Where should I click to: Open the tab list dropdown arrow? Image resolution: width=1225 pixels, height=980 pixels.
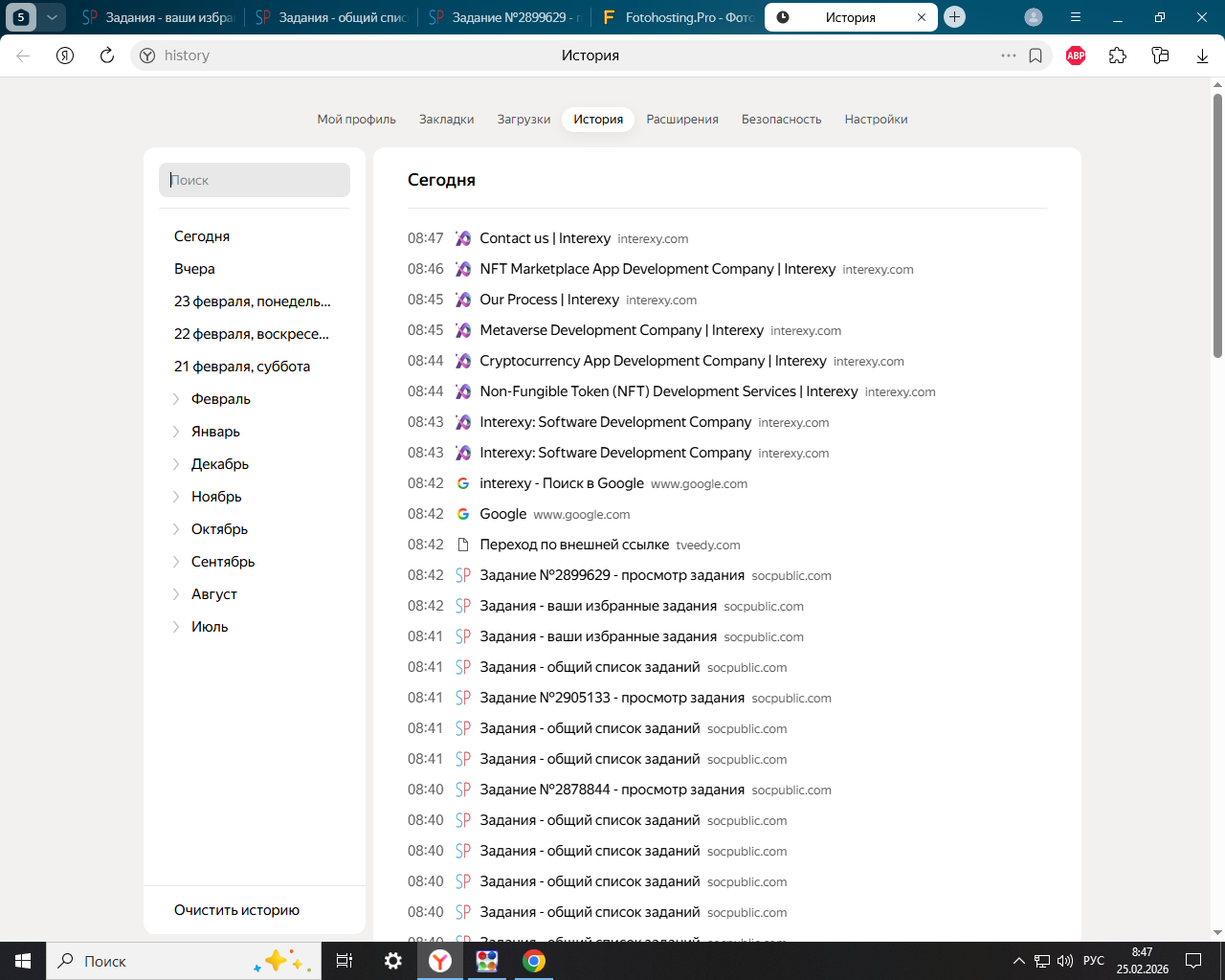[x=52, y=17]
